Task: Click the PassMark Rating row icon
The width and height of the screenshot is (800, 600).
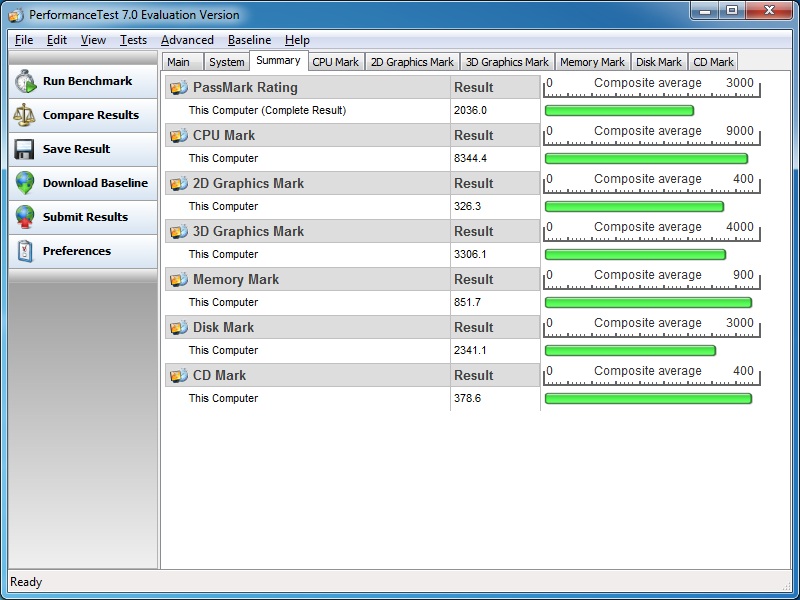Action: click(x=179, y=88)
